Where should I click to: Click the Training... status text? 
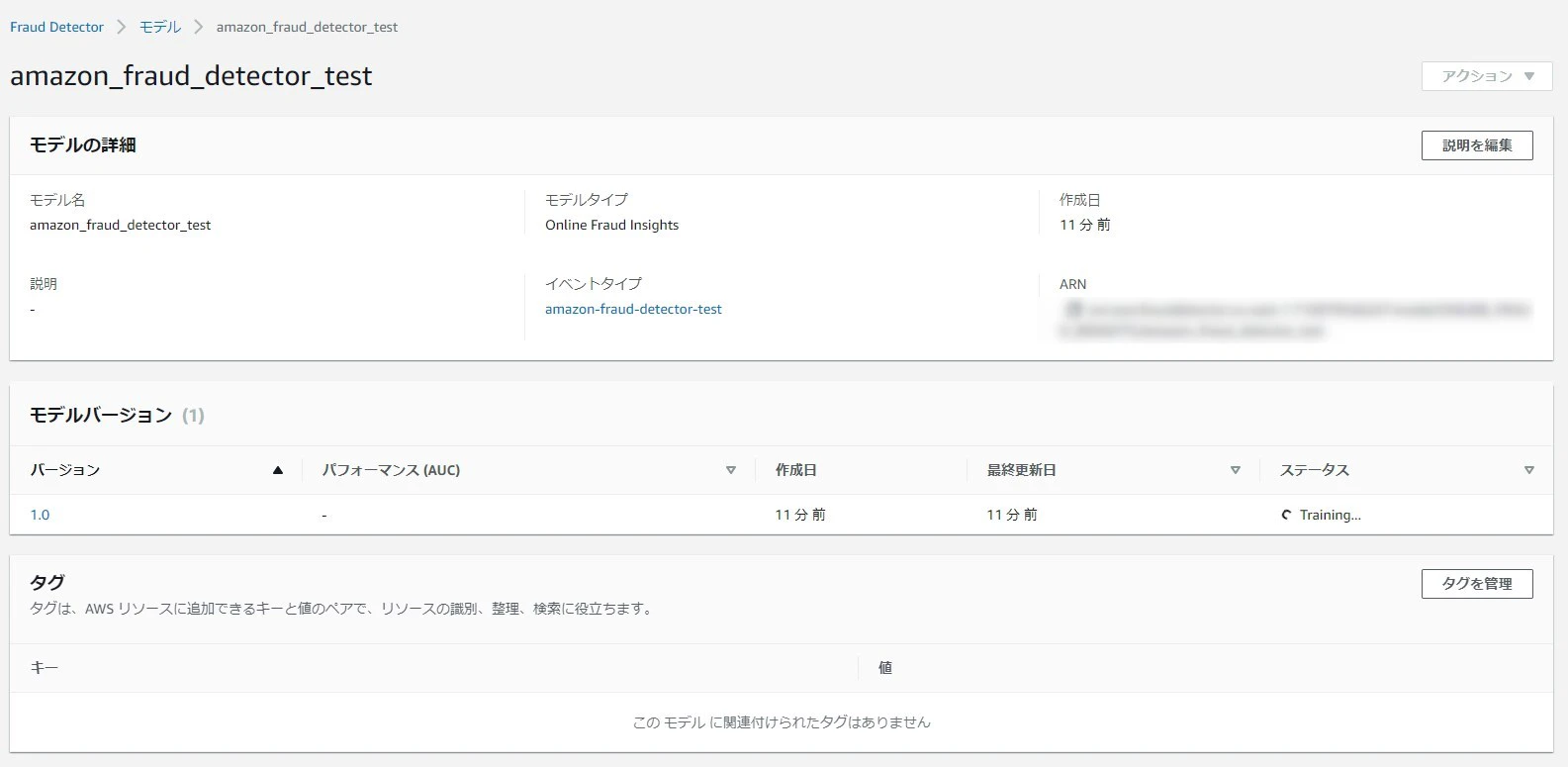1331,515
